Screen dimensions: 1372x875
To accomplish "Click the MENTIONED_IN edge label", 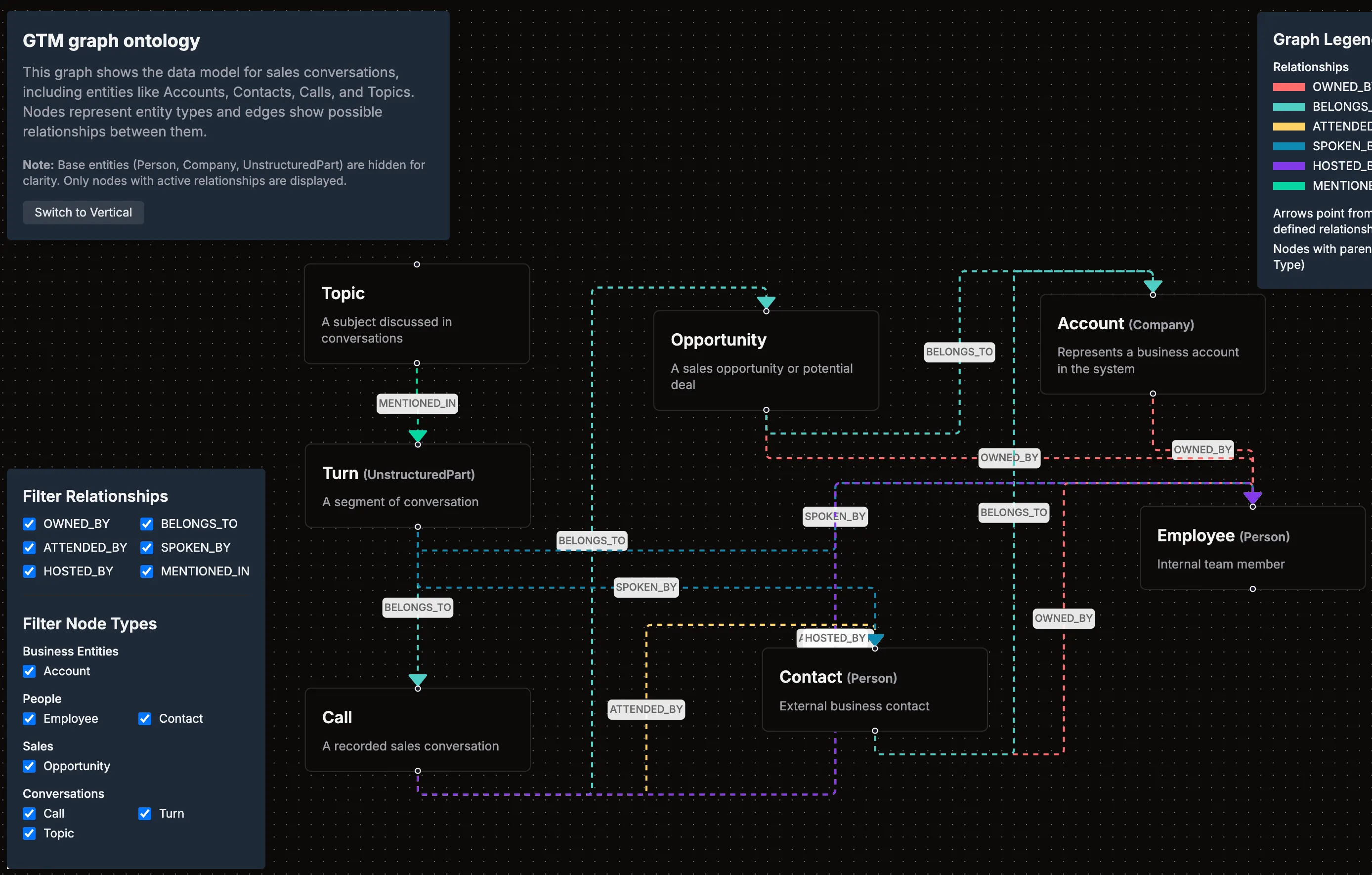I will coord(418,403).
